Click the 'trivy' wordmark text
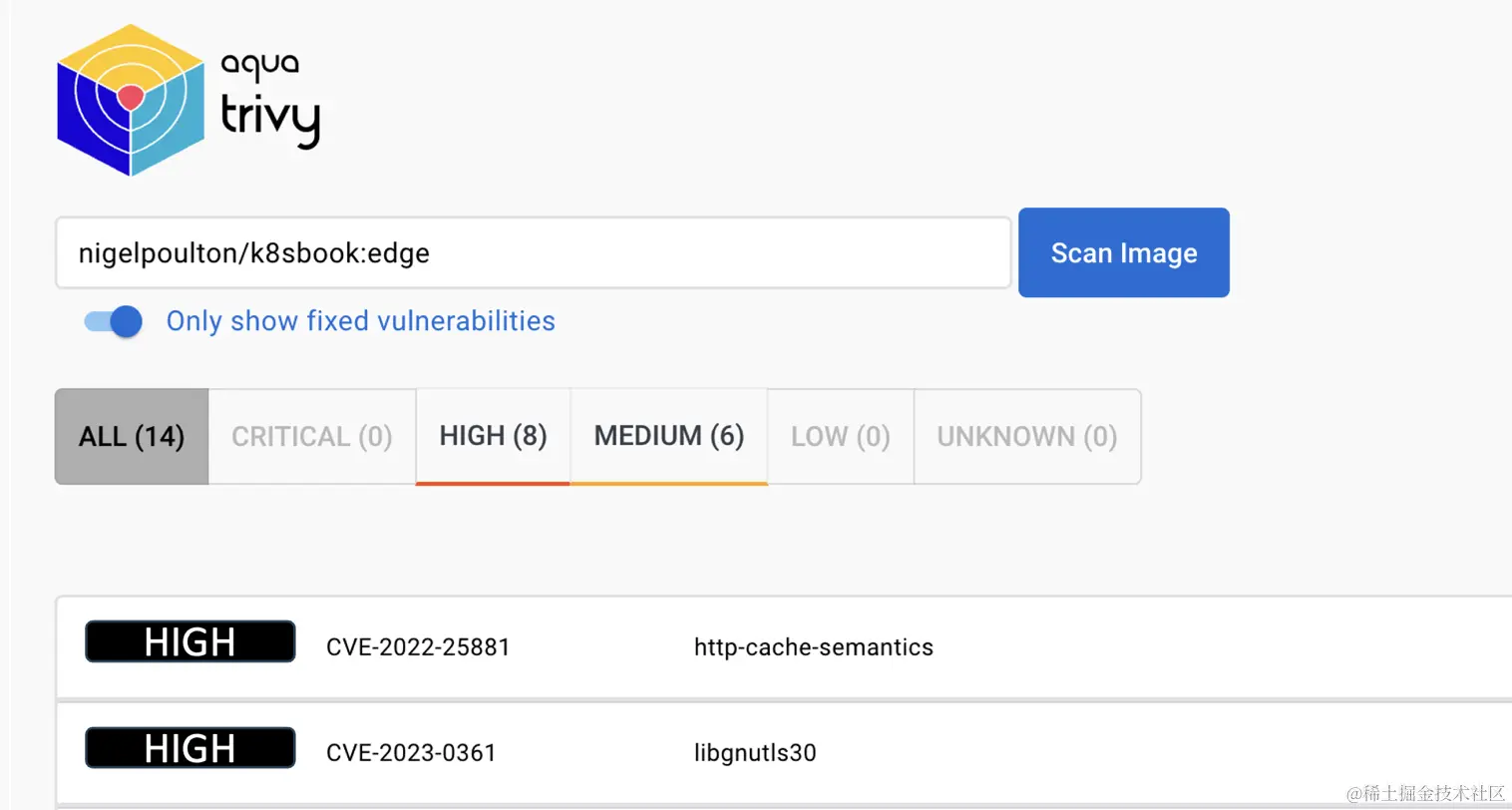This screenshot has width=1512, height=810. click(270, 119)
